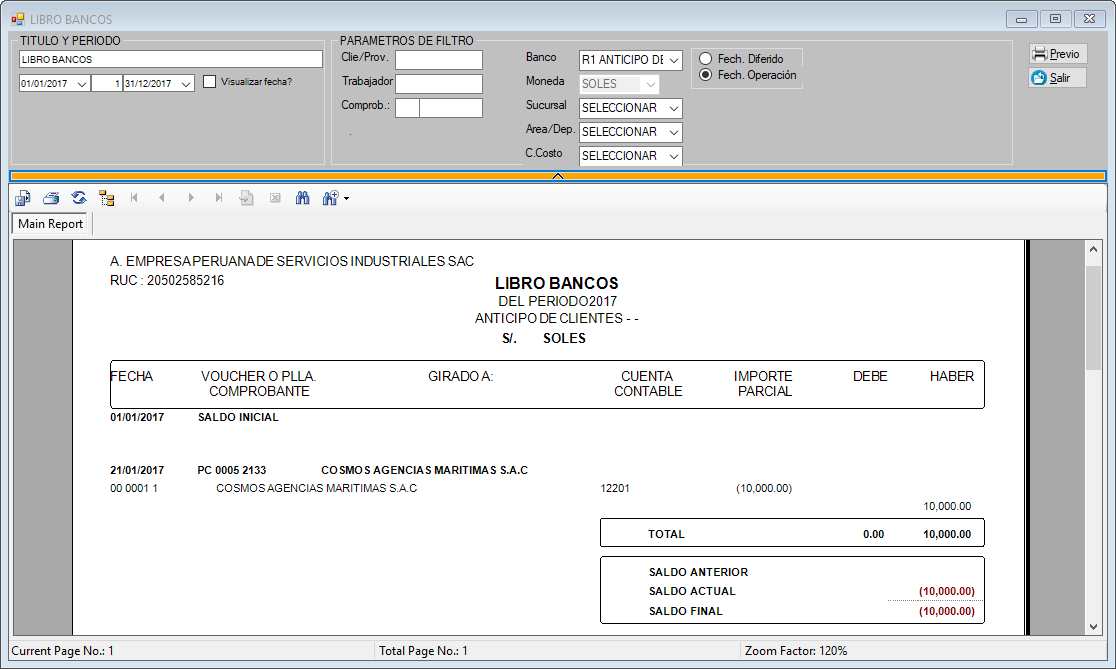Click the small Comprob. prefix field
Image resolution: width=1116 pixels, height=669 pixels.
click(407, 108)
